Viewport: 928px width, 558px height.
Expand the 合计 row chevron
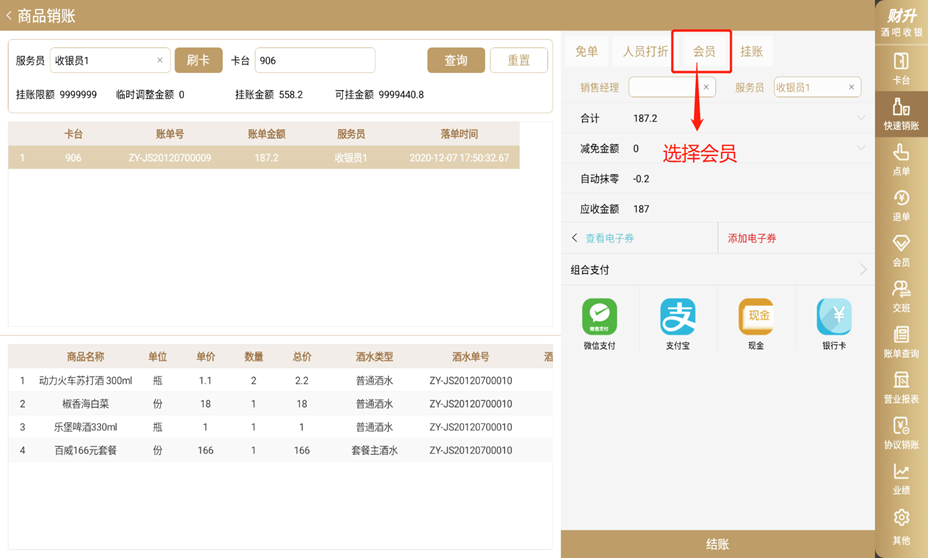861,118
